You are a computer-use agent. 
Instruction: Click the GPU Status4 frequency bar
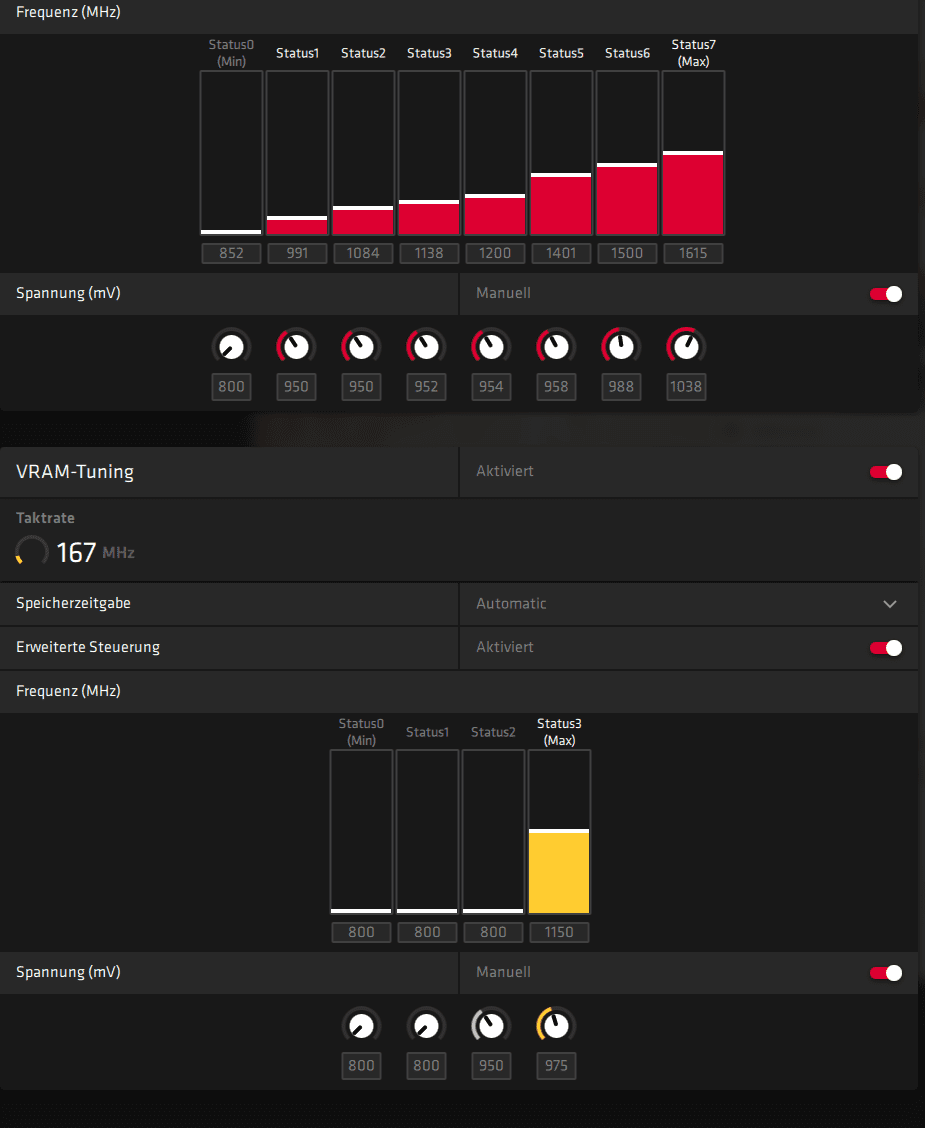pyautogui.click(x=495, y=153)
